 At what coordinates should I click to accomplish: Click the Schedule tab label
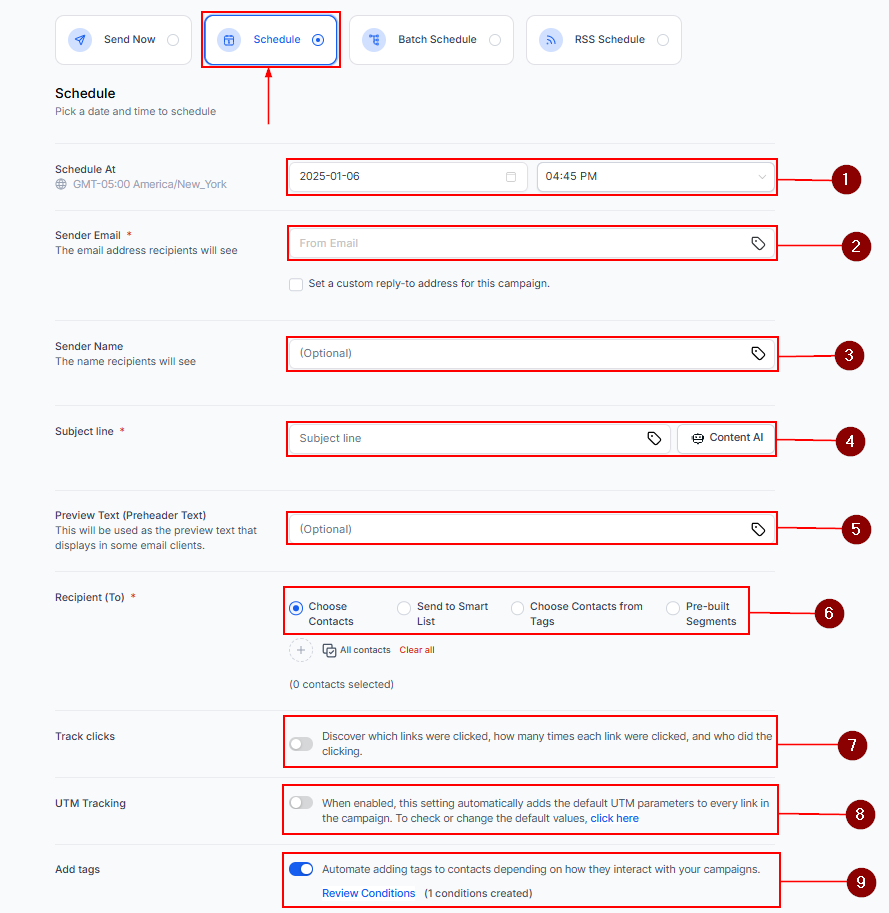(x=277, y=40)
